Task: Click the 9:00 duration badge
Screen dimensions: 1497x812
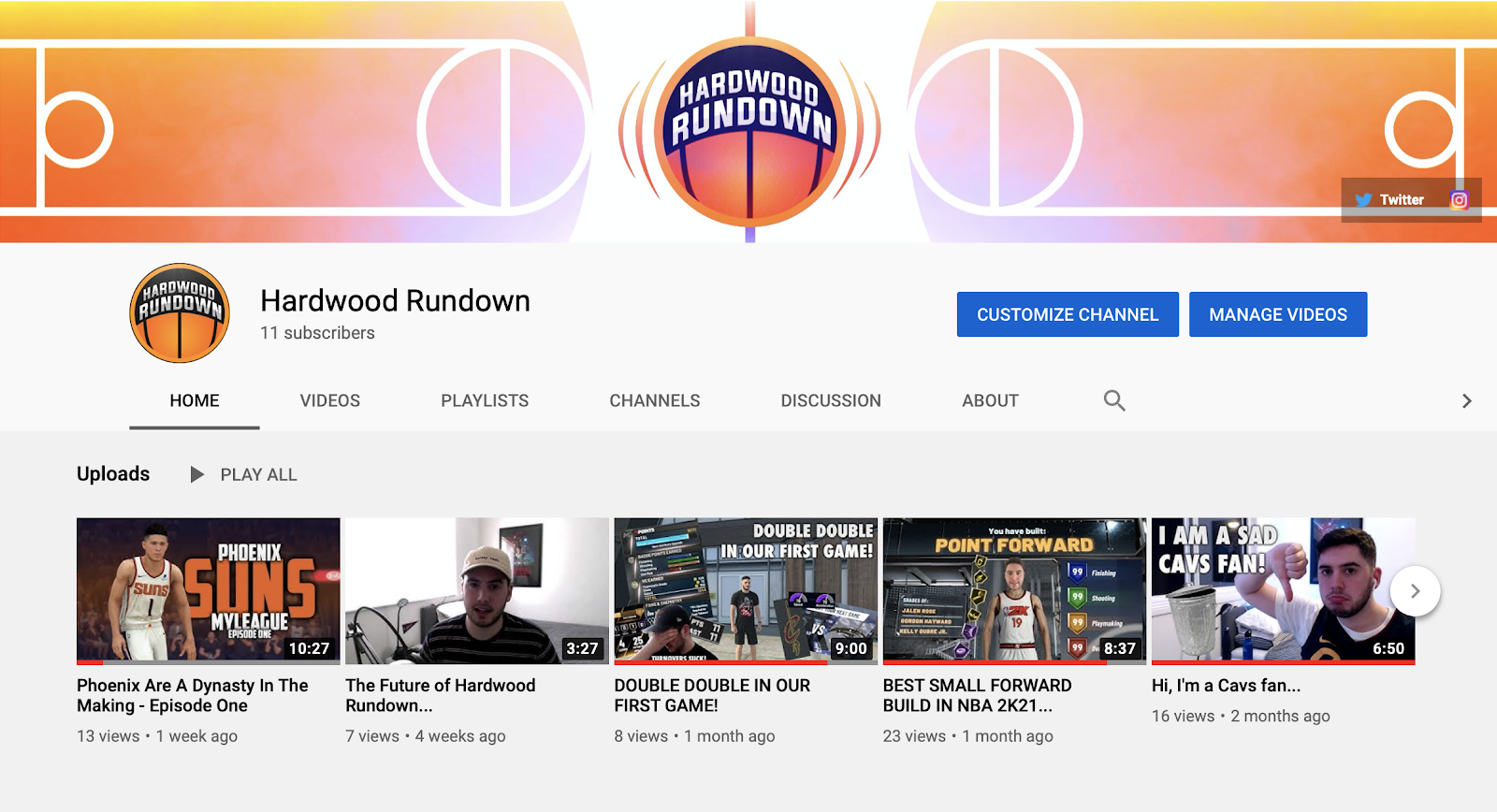Action: 850,648
